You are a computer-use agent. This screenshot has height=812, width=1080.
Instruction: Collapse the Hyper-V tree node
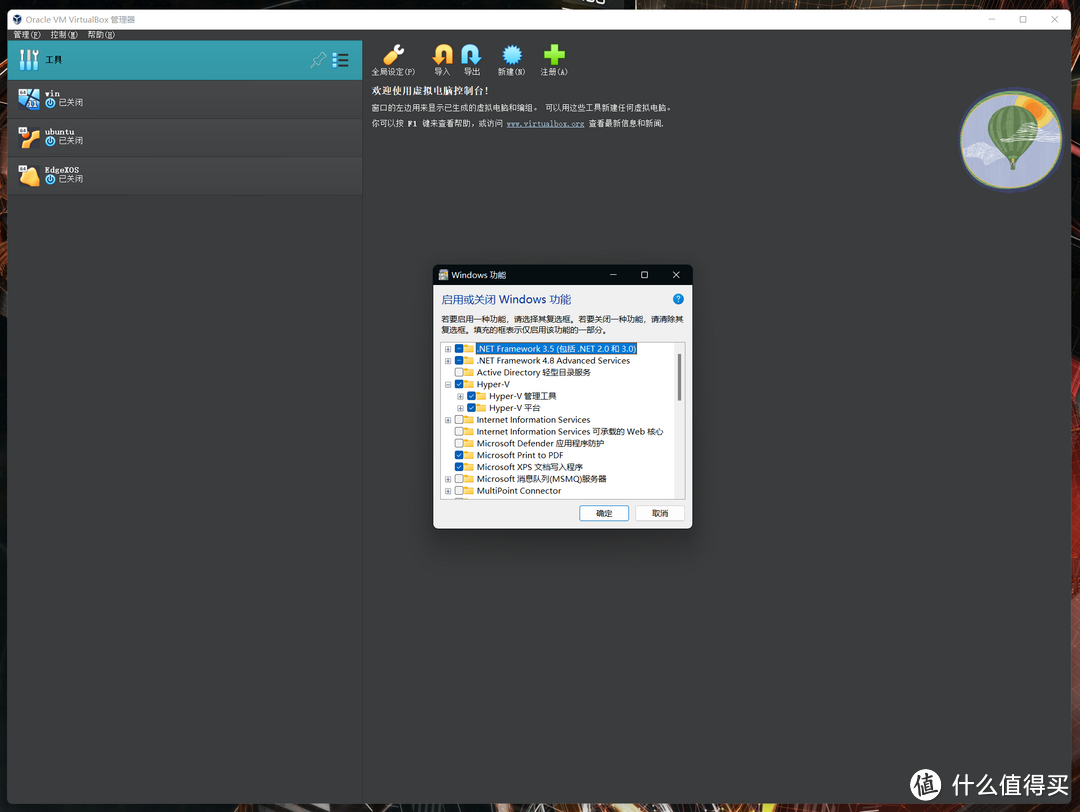448,385
